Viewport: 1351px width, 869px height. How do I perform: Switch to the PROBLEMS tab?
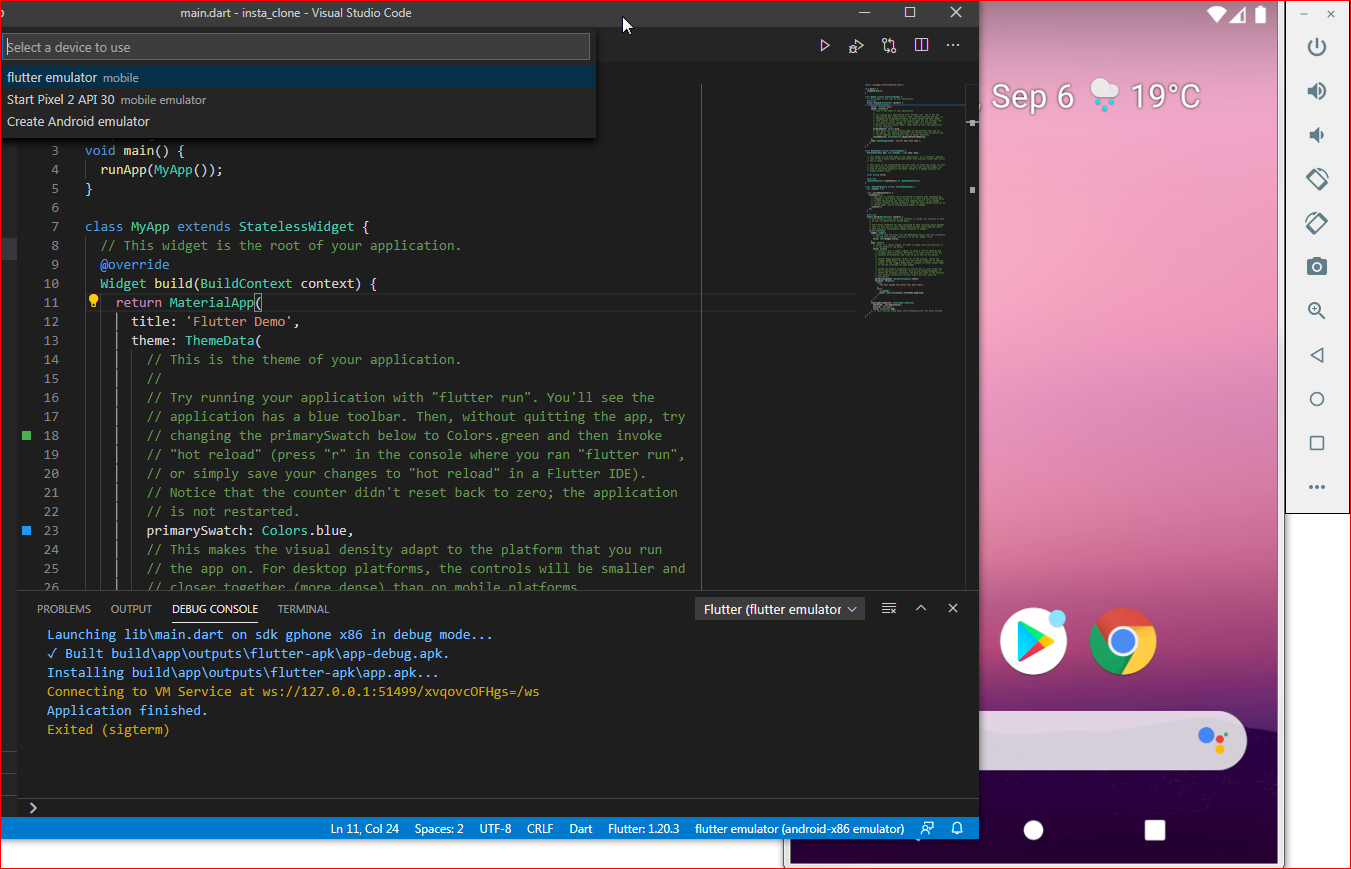point(64,609)
